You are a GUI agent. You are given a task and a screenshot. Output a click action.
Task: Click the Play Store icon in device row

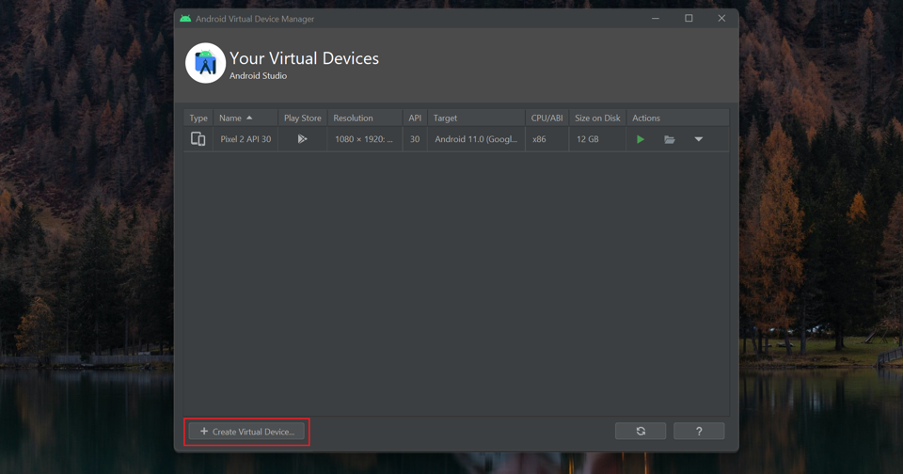click(302, 139)
